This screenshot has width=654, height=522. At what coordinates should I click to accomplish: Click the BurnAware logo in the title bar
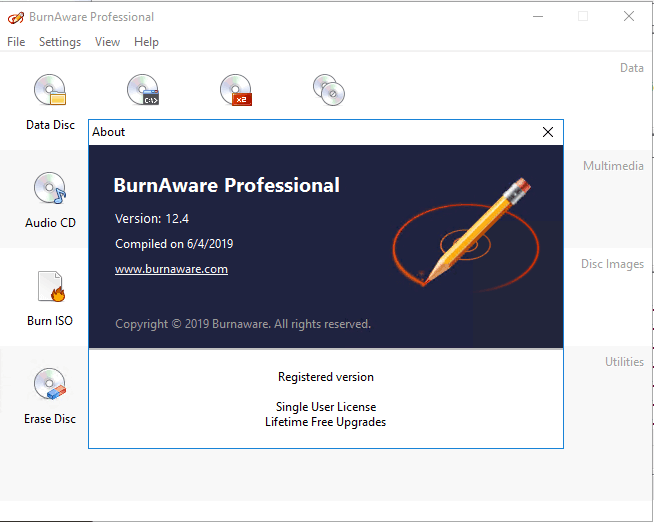point(15,17)
